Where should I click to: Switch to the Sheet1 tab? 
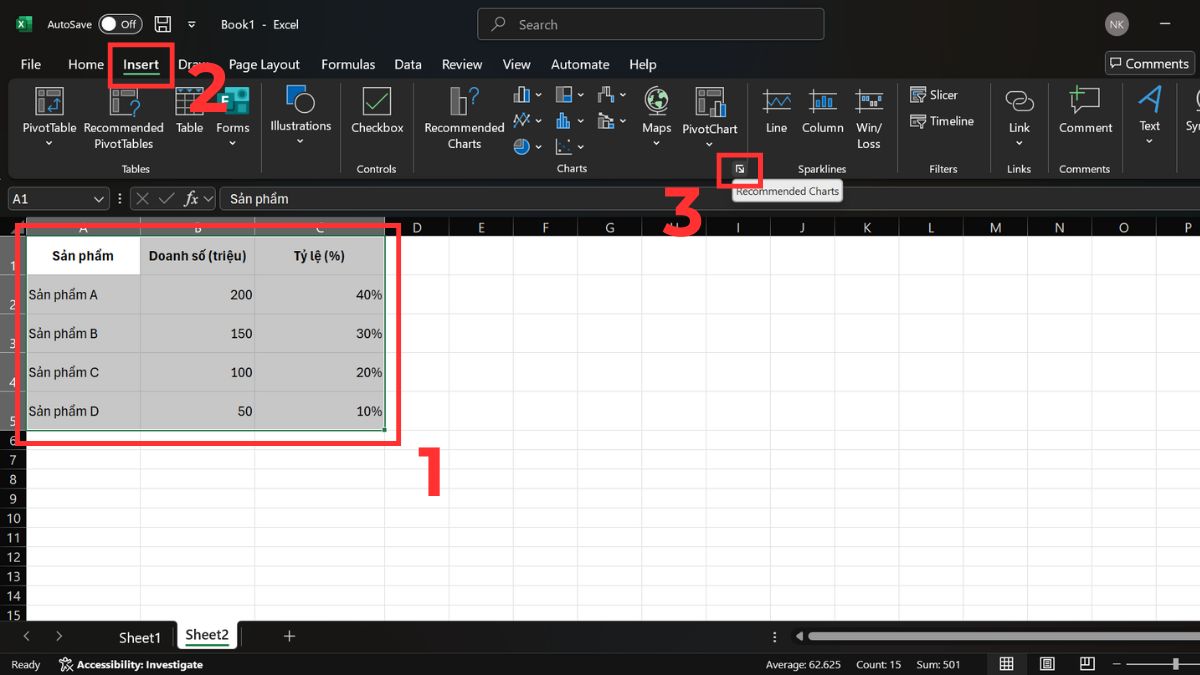coord(139,637)
